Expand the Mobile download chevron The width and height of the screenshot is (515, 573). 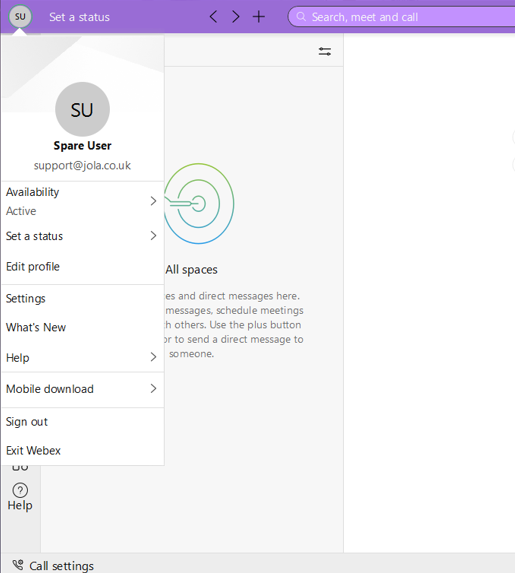[x=154, y=388]
